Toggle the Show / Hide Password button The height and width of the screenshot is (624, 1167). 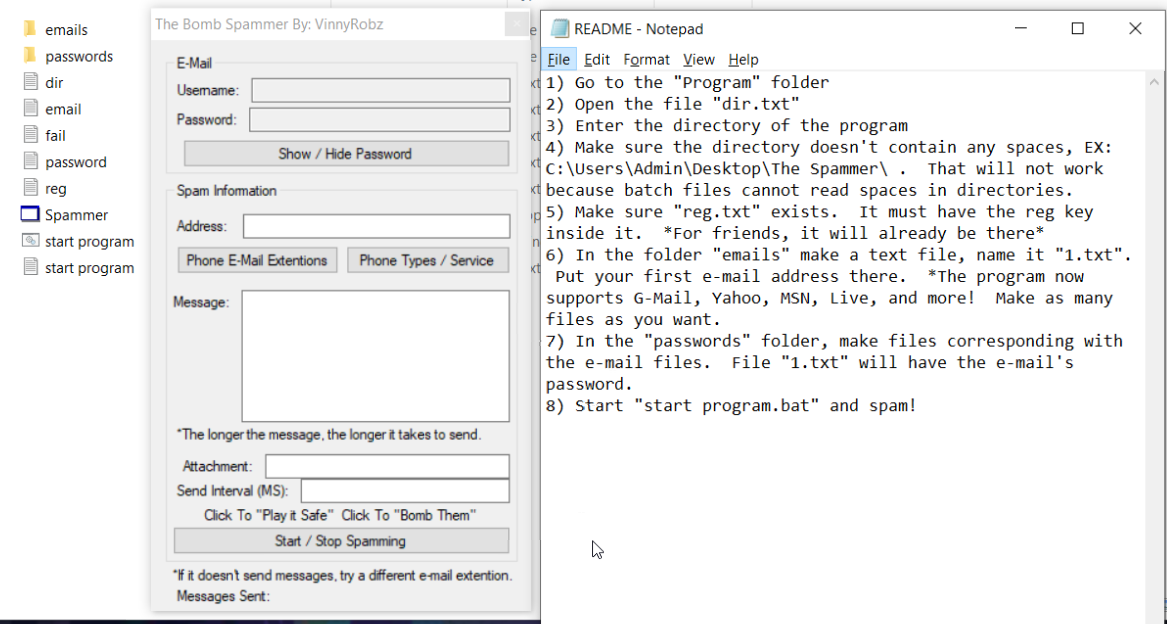click(345, 154)
